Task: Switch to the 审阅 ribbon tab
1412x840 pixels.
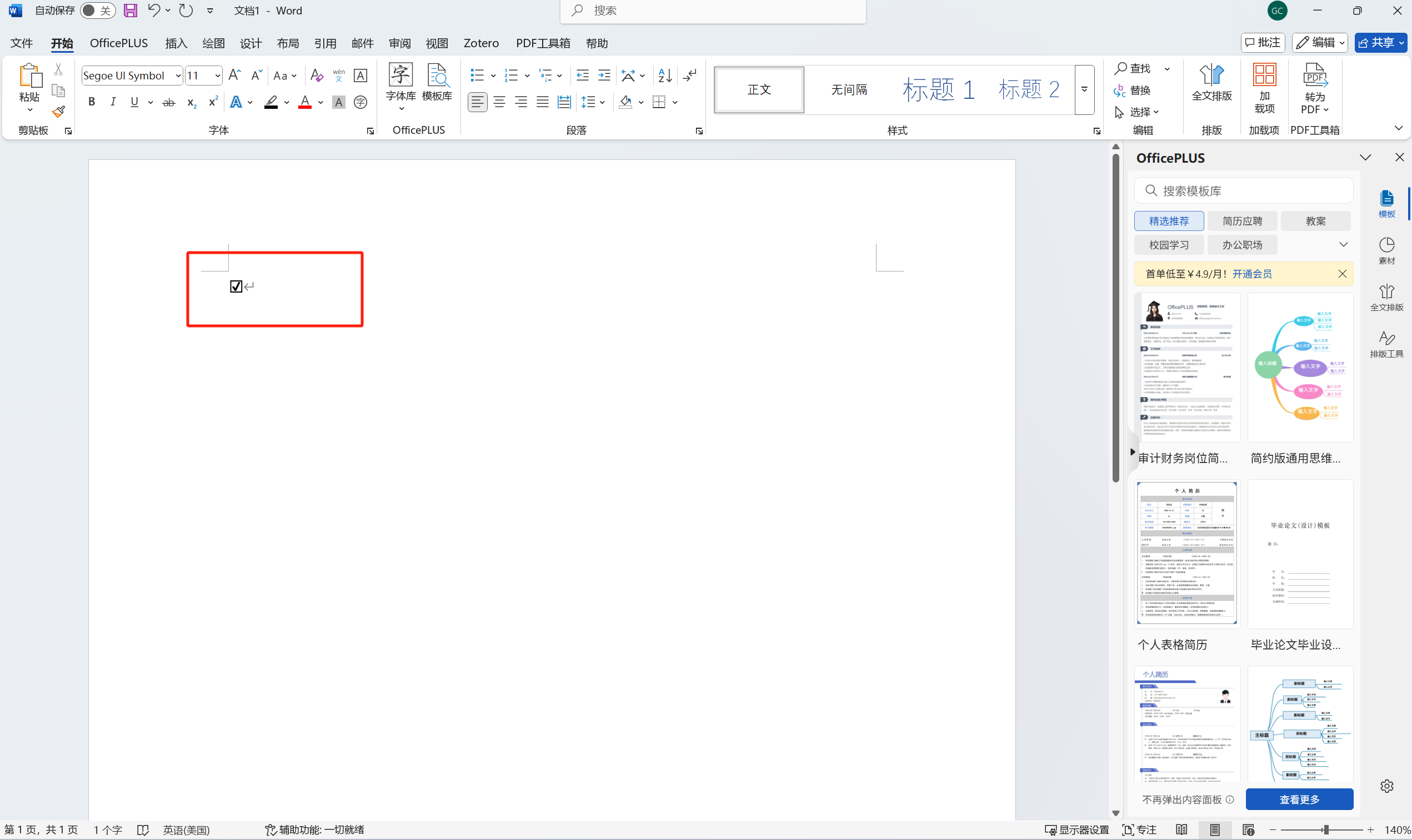Action: pos(400,43)
